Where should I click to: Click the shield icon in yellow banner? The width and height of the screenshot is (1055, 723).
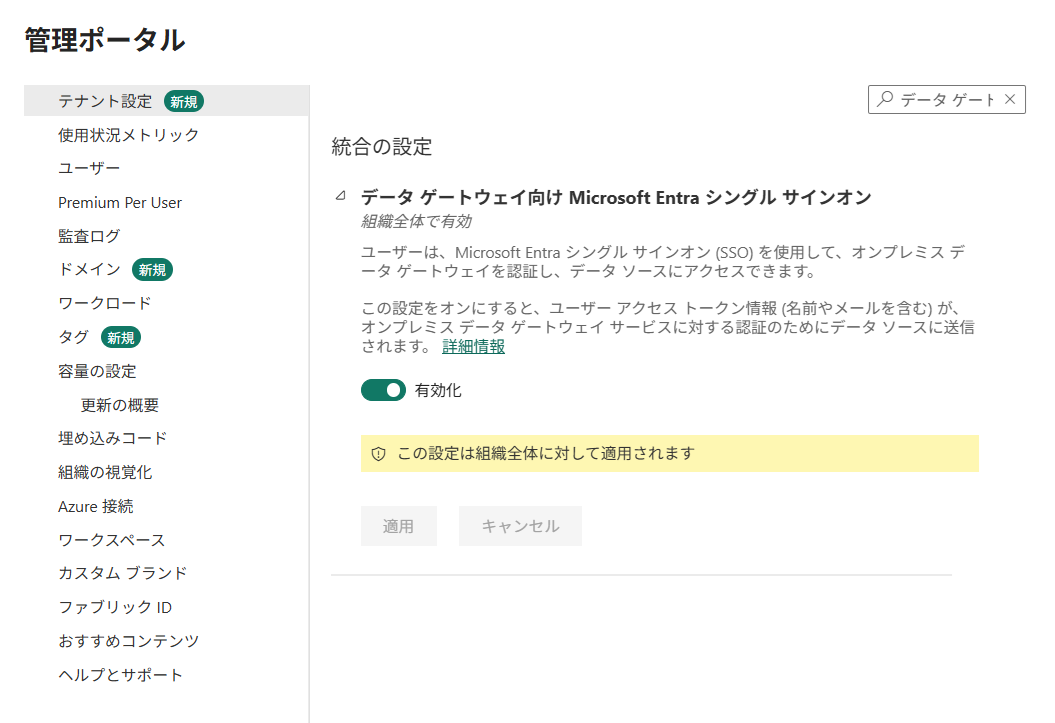[x=378, y=454]
